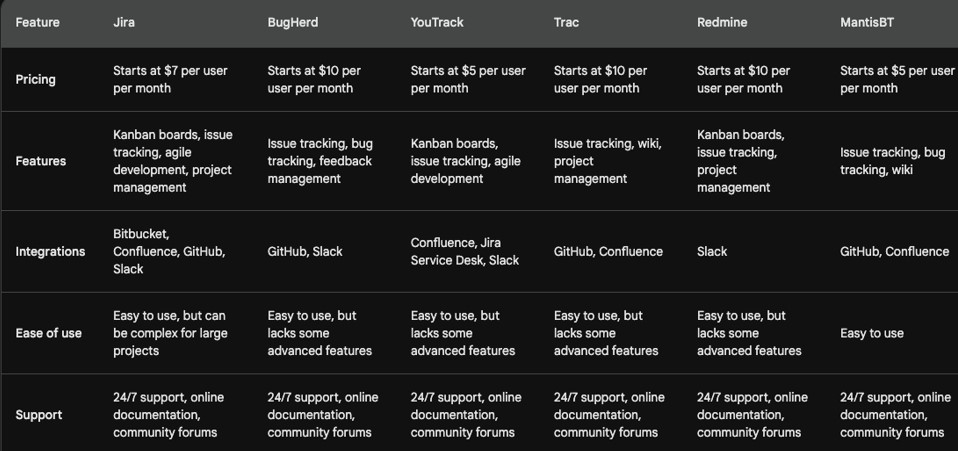Click BugHerd's GitHub, Slack integrations cell
958x451 pixels.
[305, 252]
